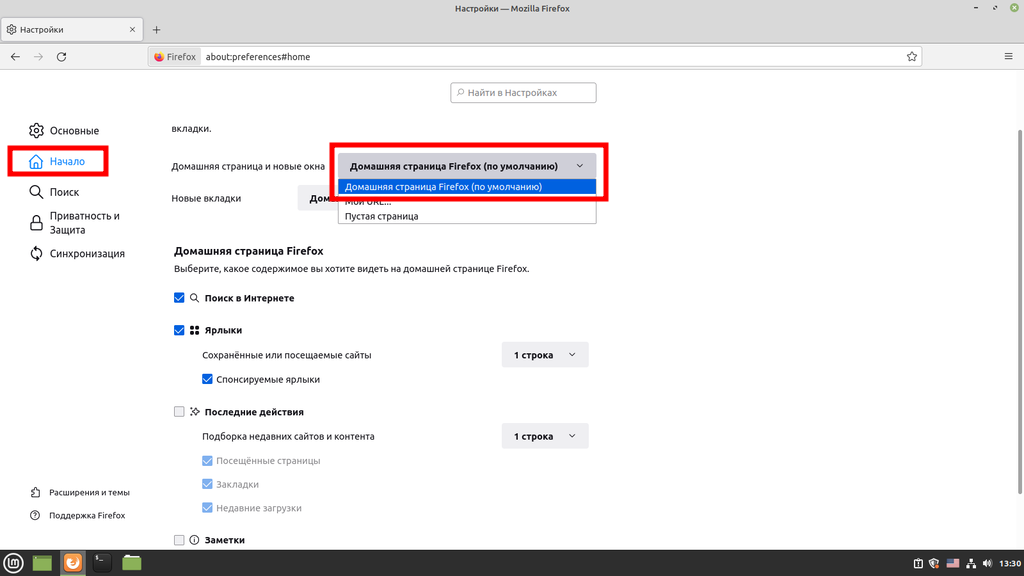The height and width of the screenshot is (576, 1024).
Task: Launch terminal from the taskbar
Action: 101,563
